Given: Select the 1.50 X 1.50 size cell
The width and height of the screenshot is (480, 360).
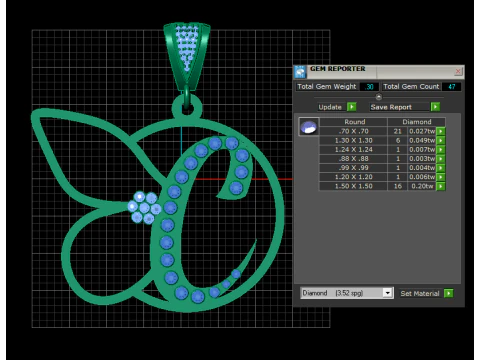Looking at the screenshot, I should (x=353, y=186).
